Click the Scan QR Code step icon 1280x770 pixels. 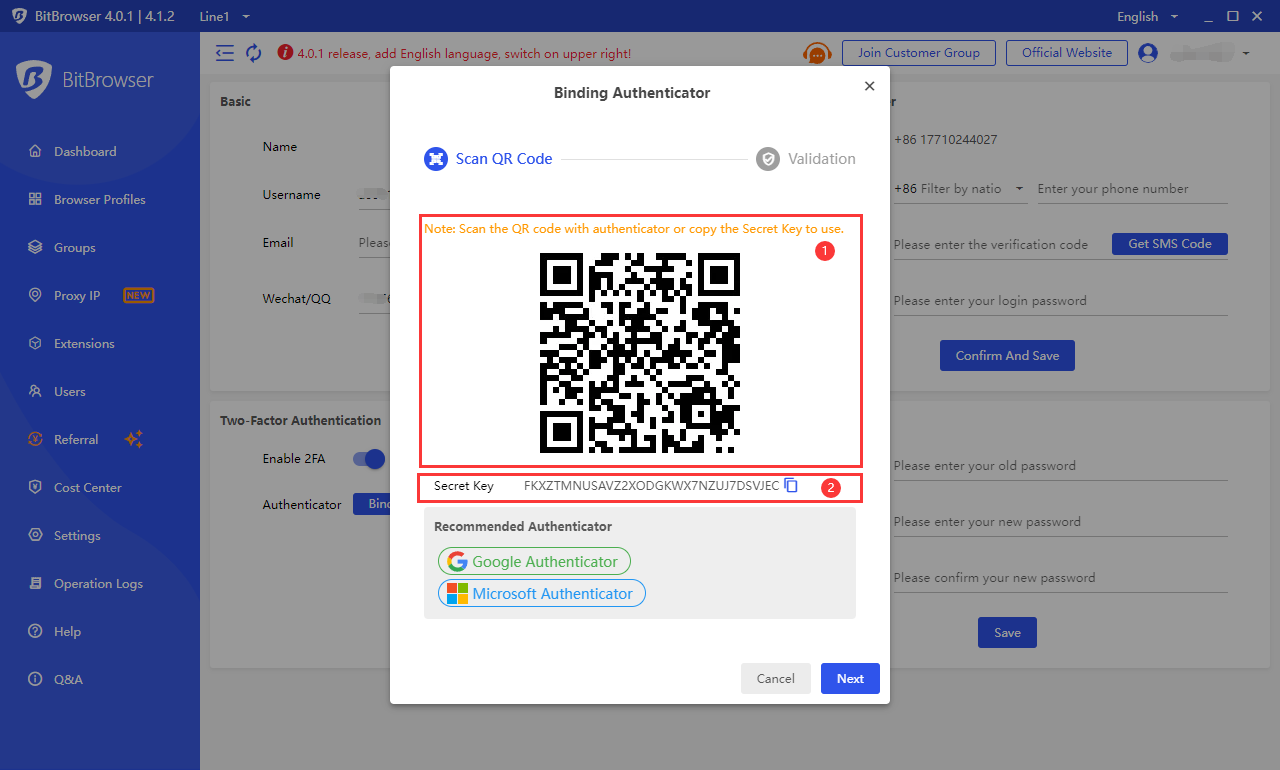tap(435, 158)
